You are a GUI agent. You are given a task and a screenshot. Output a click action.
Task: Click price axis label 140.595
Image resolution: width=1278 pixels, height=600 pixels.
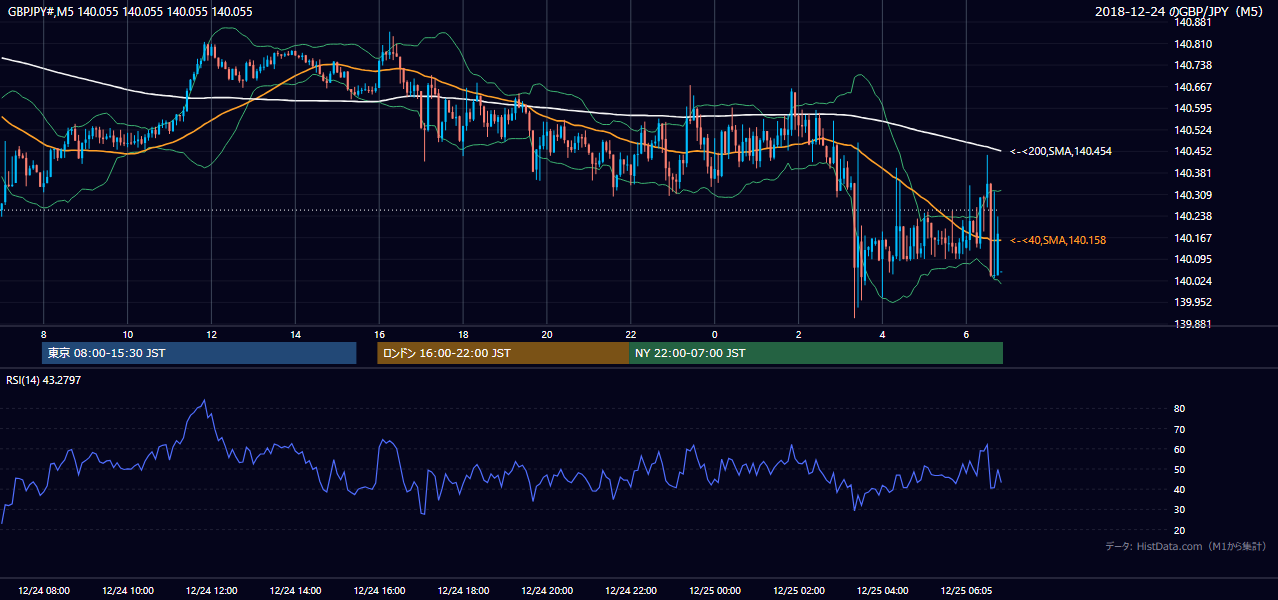[x=1193, y=108]
